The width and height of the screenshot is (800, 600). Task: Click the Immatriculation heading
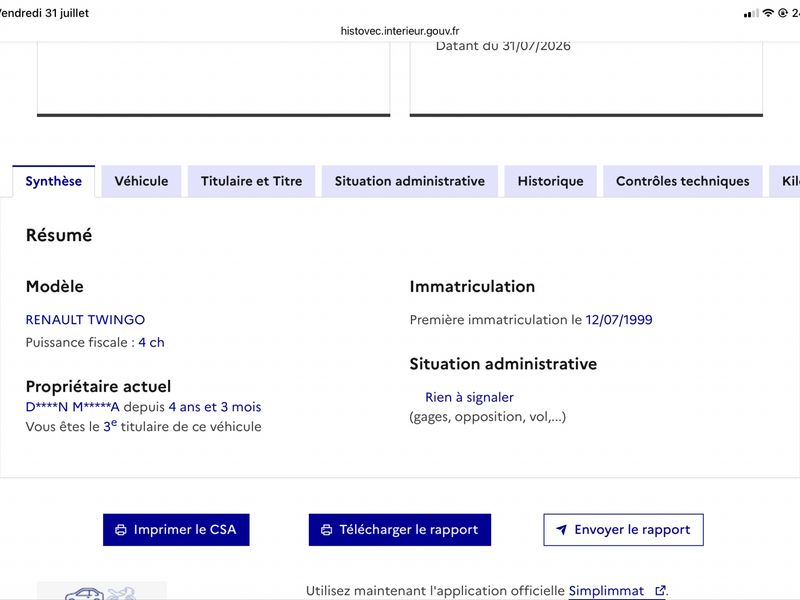472,286
